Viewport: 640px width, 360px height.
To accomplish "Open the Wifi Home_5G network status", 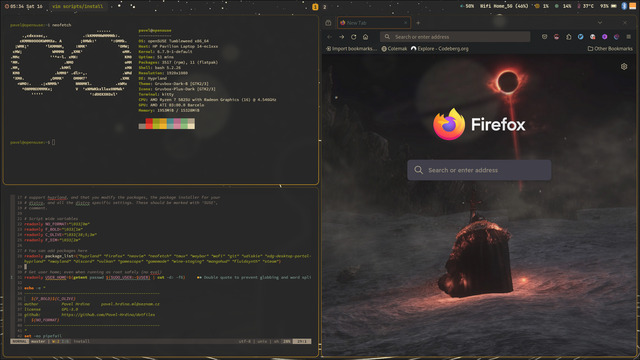I will tap(504, 6).
